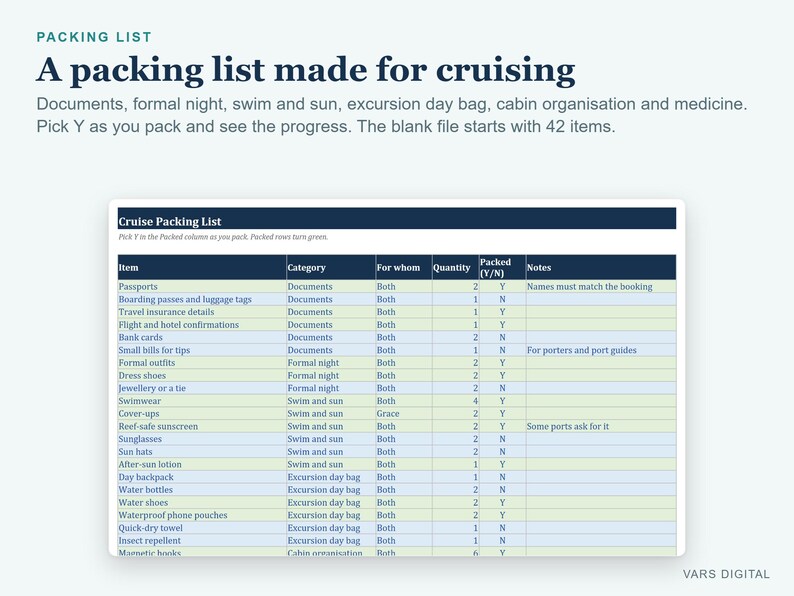Viewport: 794px width, 596px height.
Task: Open Packed dropdown cell for Passports row
Action: point(502,287)
